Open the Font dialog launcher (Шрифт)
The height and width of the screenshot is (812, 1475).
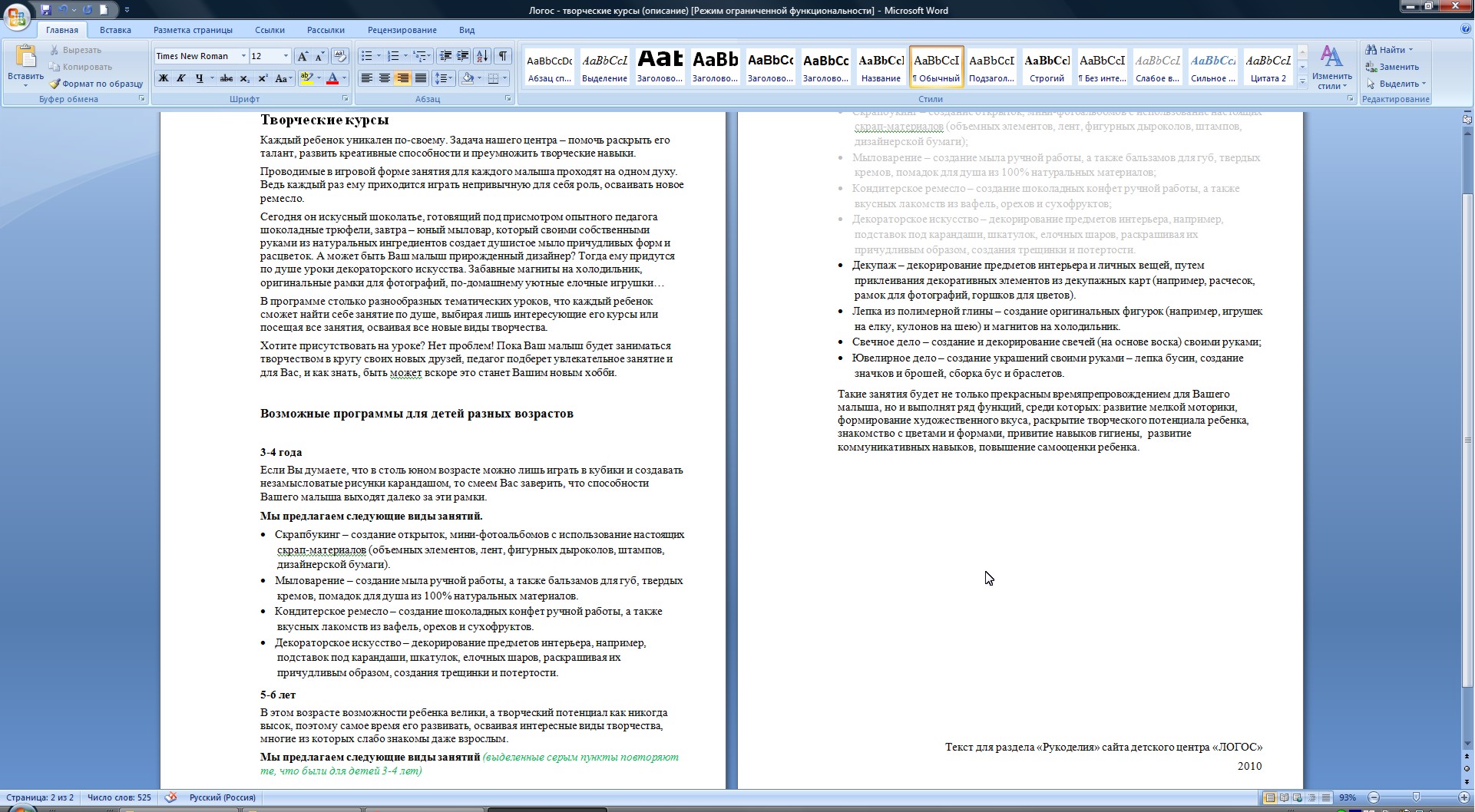point(346,99)
